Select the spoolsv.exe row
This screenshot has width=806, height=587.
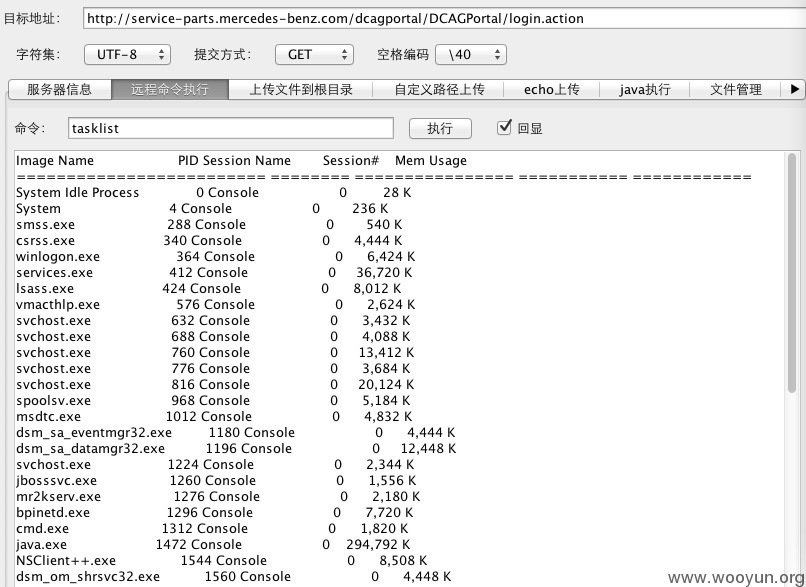coord(213,400)
